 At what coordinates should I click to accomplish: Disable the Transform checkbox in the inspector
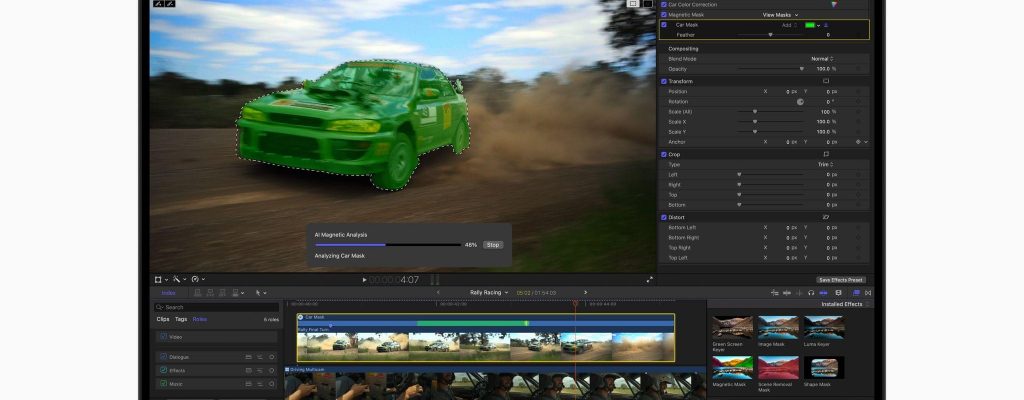click(663, 81)
